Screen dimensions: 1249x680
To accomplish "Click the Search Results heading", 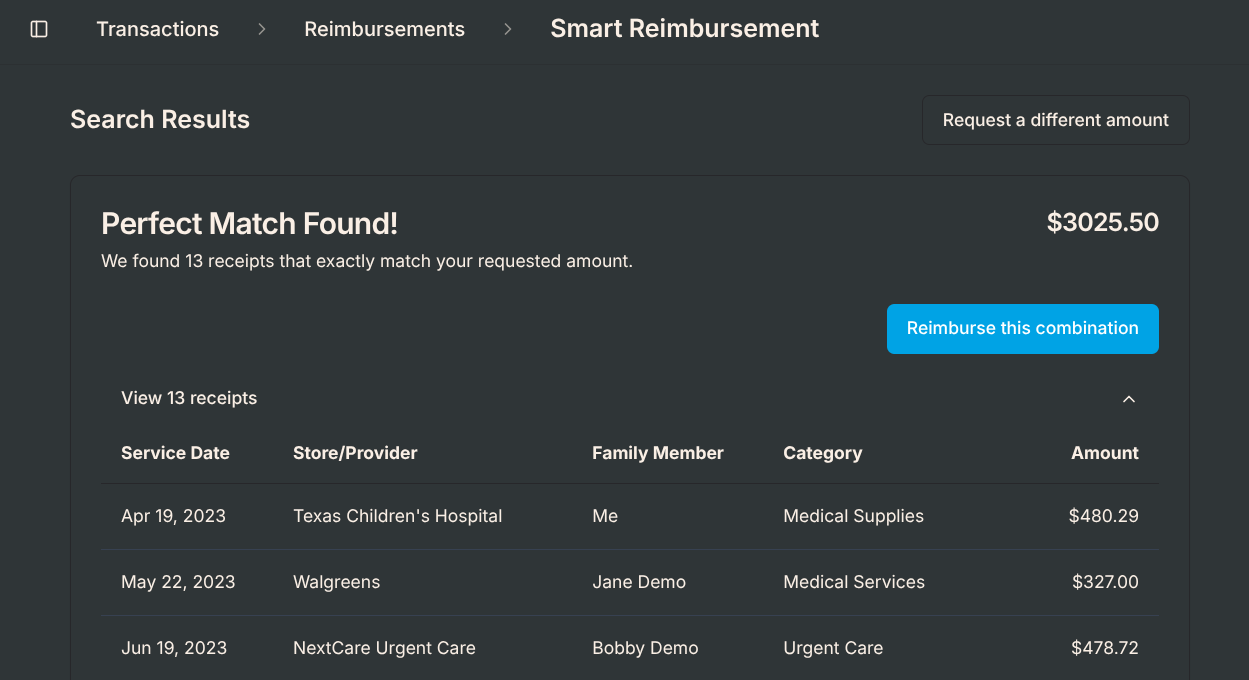I will (160, 119).
